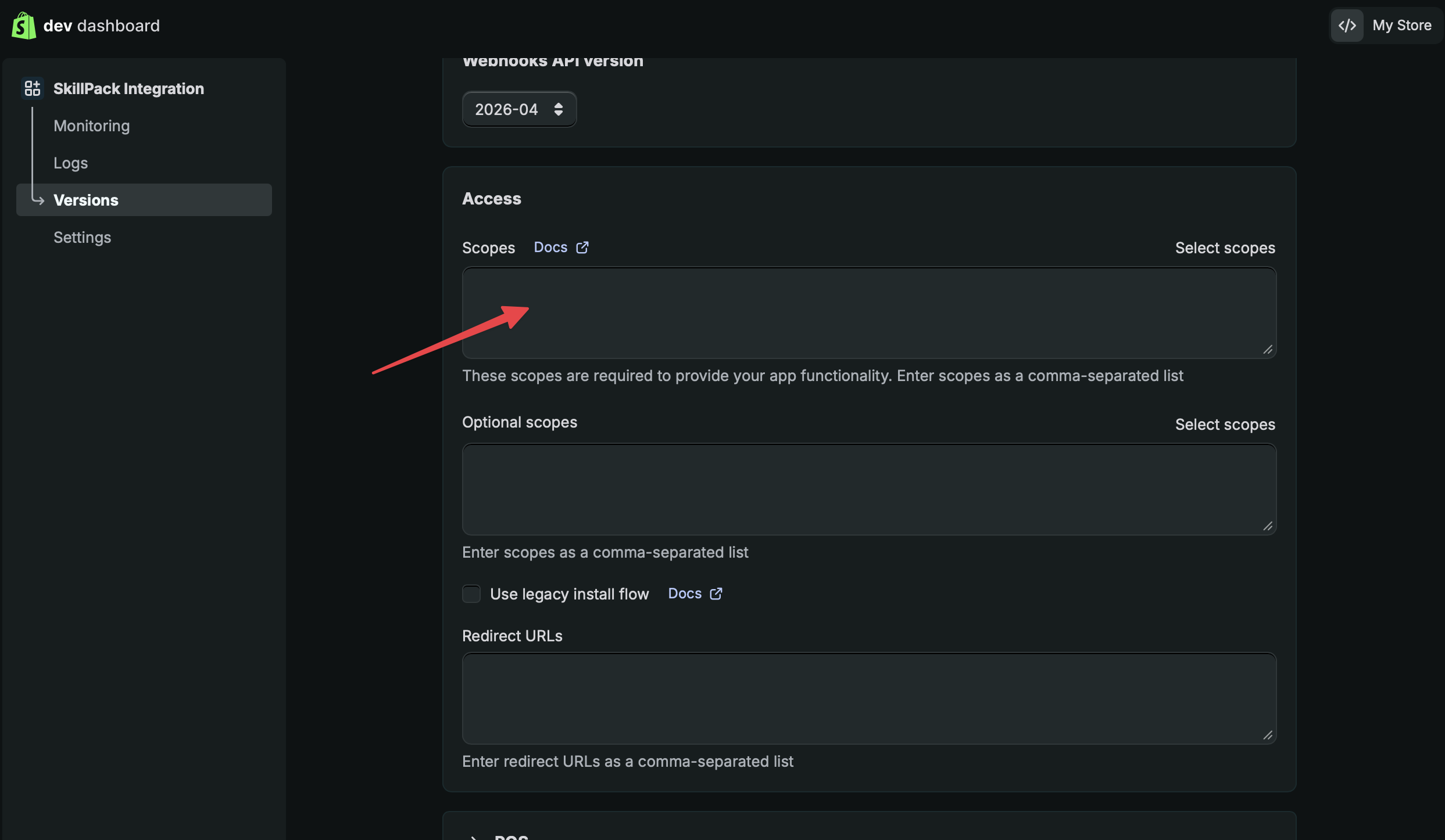Viewport: 1445px width, 840px height.
Task: Click 'Enter redirect URLs as a comma-separated list' text
Action: click(x=628, y=762)
